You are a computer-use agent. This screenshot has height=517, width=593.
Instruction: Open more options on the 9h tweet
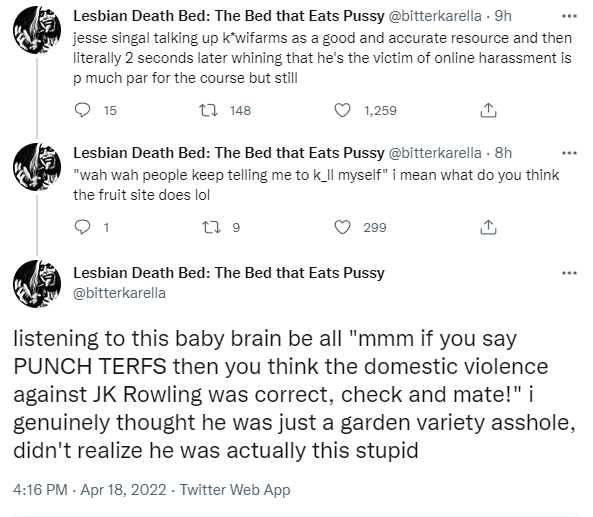click(x=569, y=16)
